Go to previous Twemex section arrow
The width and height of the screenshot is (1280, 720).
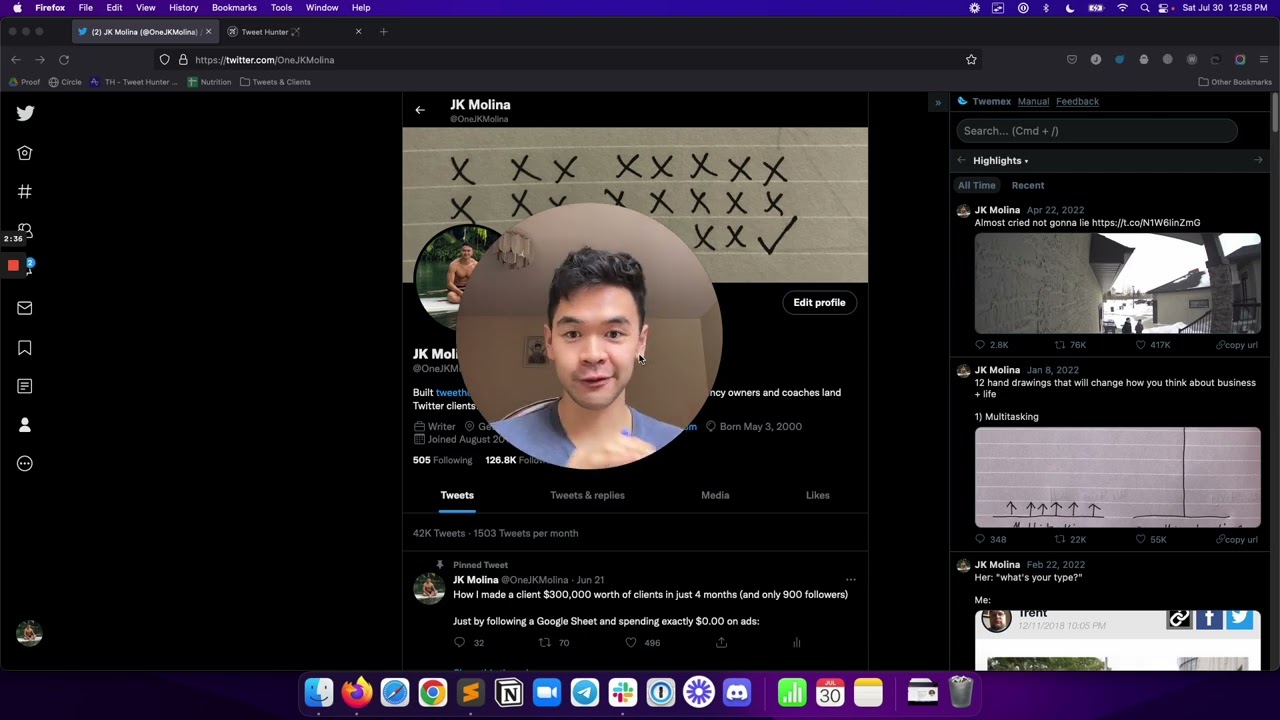(x=962, y=160)
